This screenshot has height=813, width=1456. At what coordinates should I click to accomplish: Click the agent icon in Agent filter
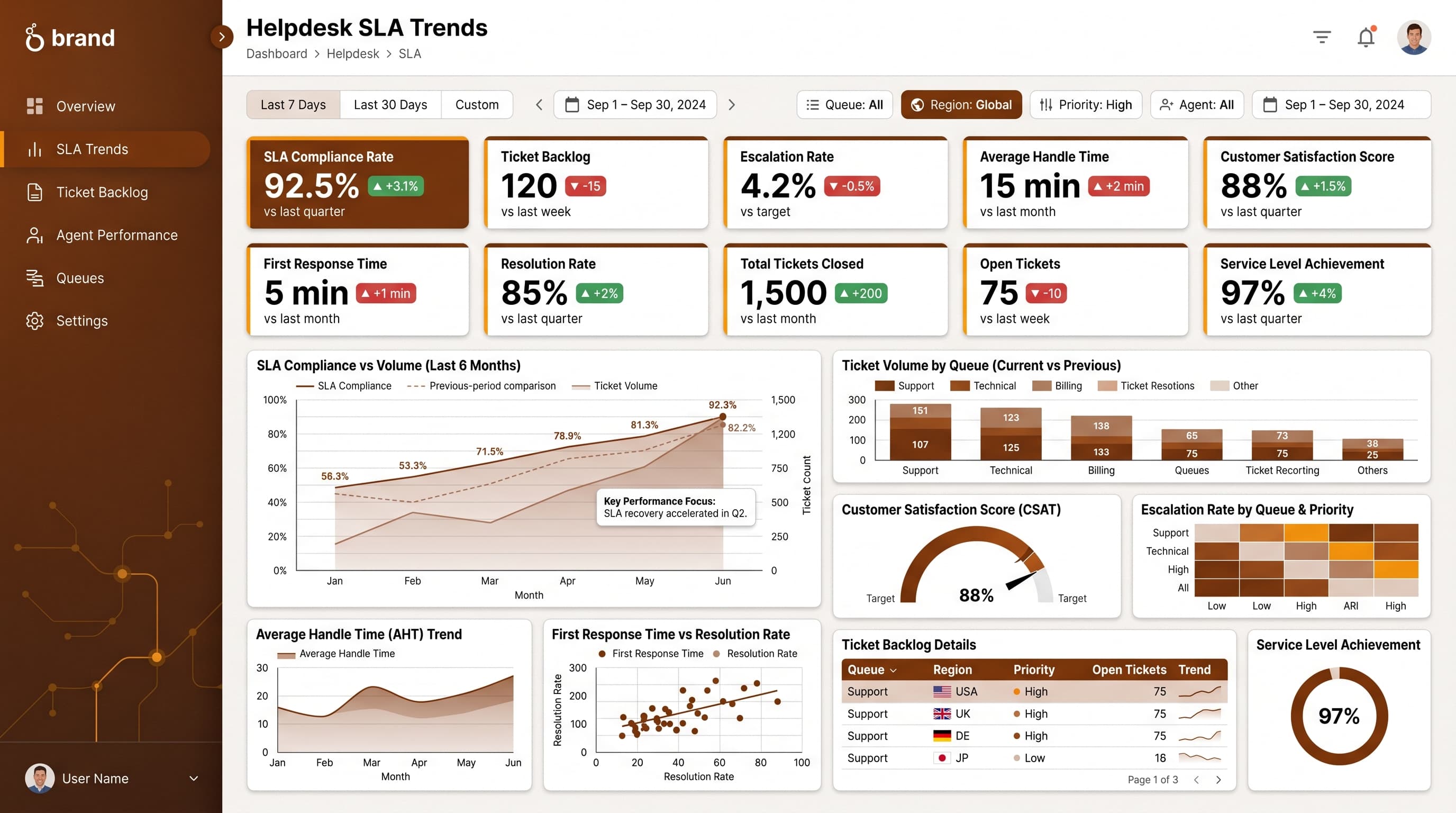[x=1166, y=105]
